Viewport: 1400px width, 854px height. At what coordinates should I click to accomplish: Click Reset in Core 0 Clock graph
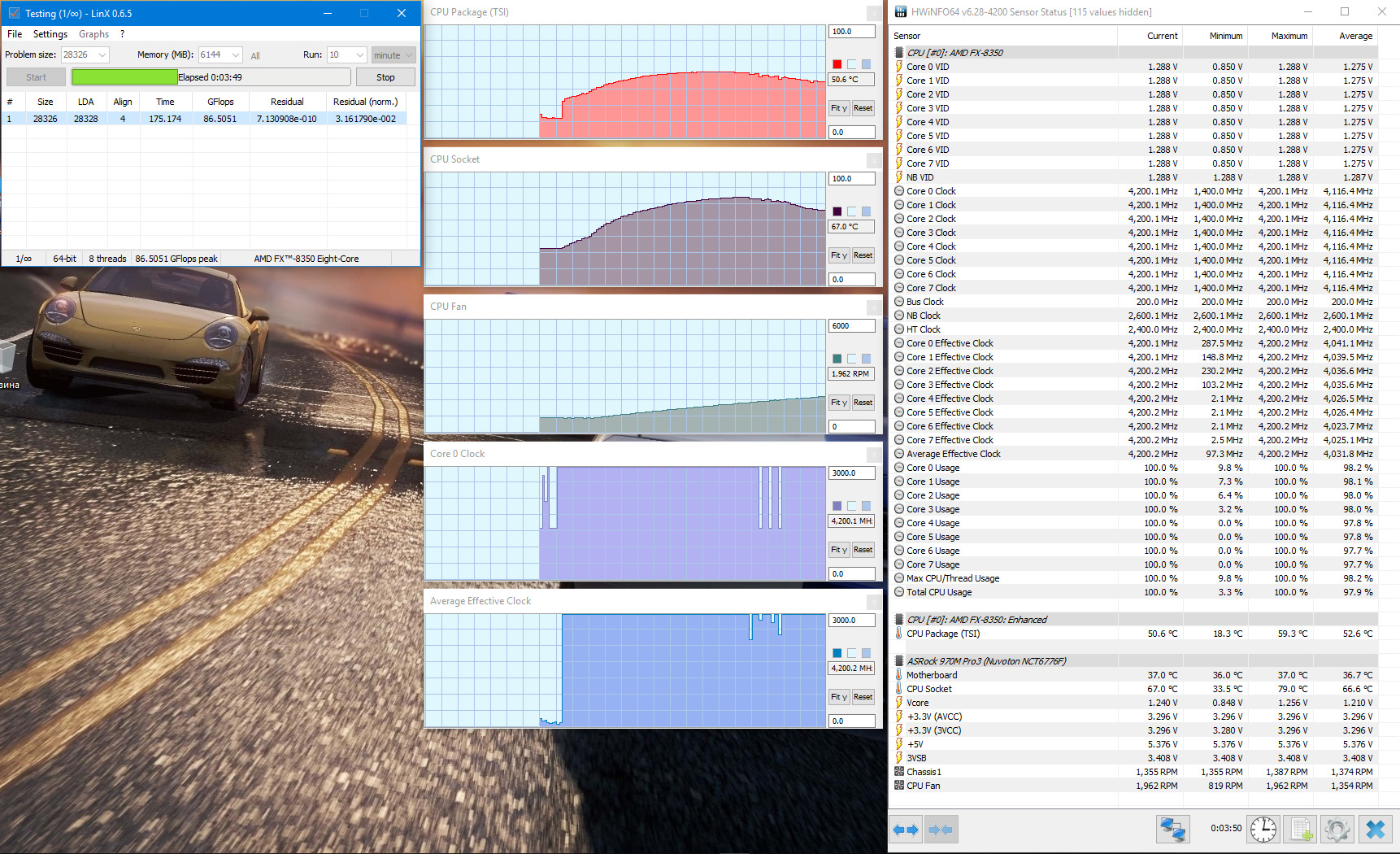[863, 550]
